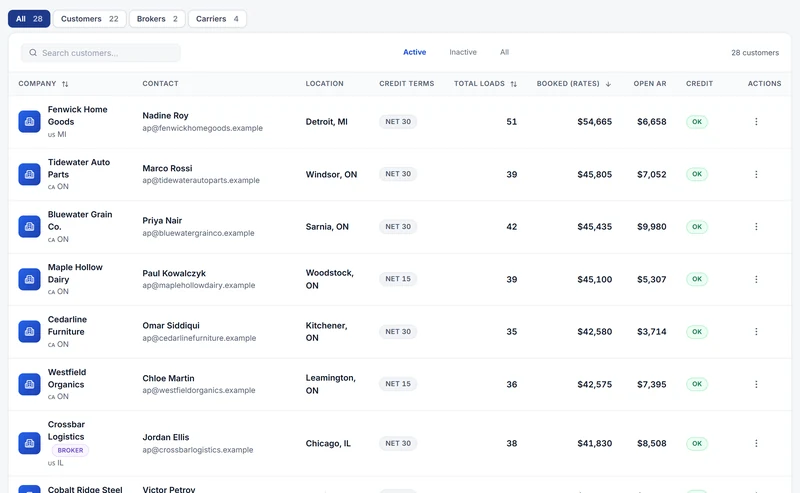This screenshot has height=493, width=800.
Task: Click location Windsor, ON
Action: (x=331, y=175)
